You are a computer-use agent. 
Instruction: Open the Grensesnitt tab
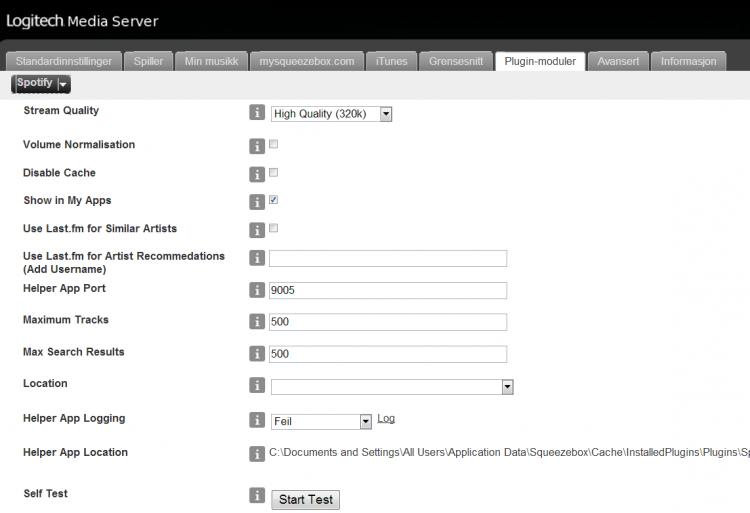coord(456,61)
